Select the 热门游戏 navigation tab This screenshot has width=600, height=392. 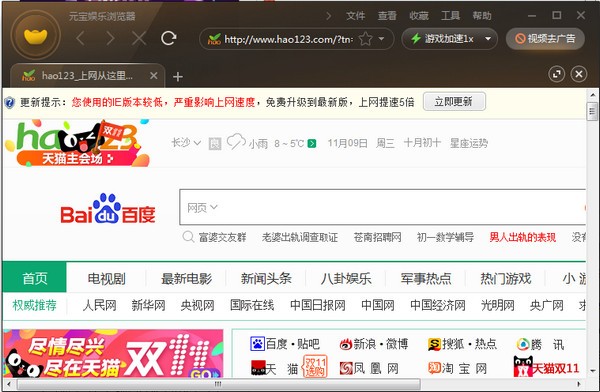tap(506, 278)
